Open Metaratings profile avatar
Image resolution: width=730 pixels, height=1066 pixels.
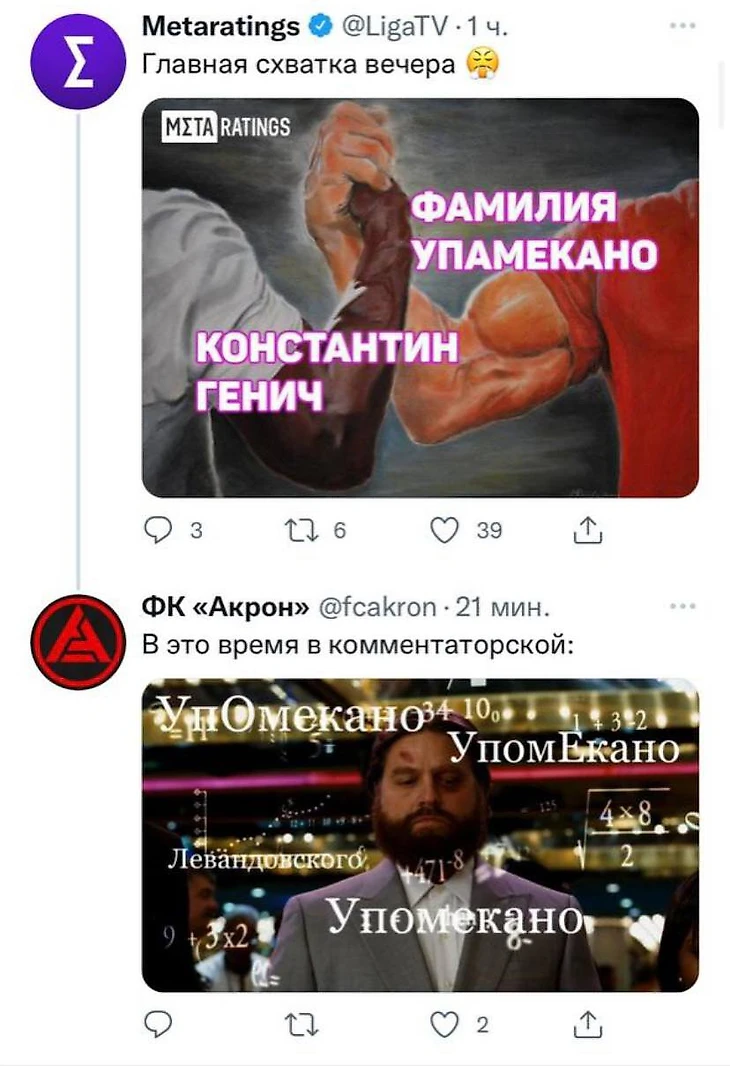[78, 63]
